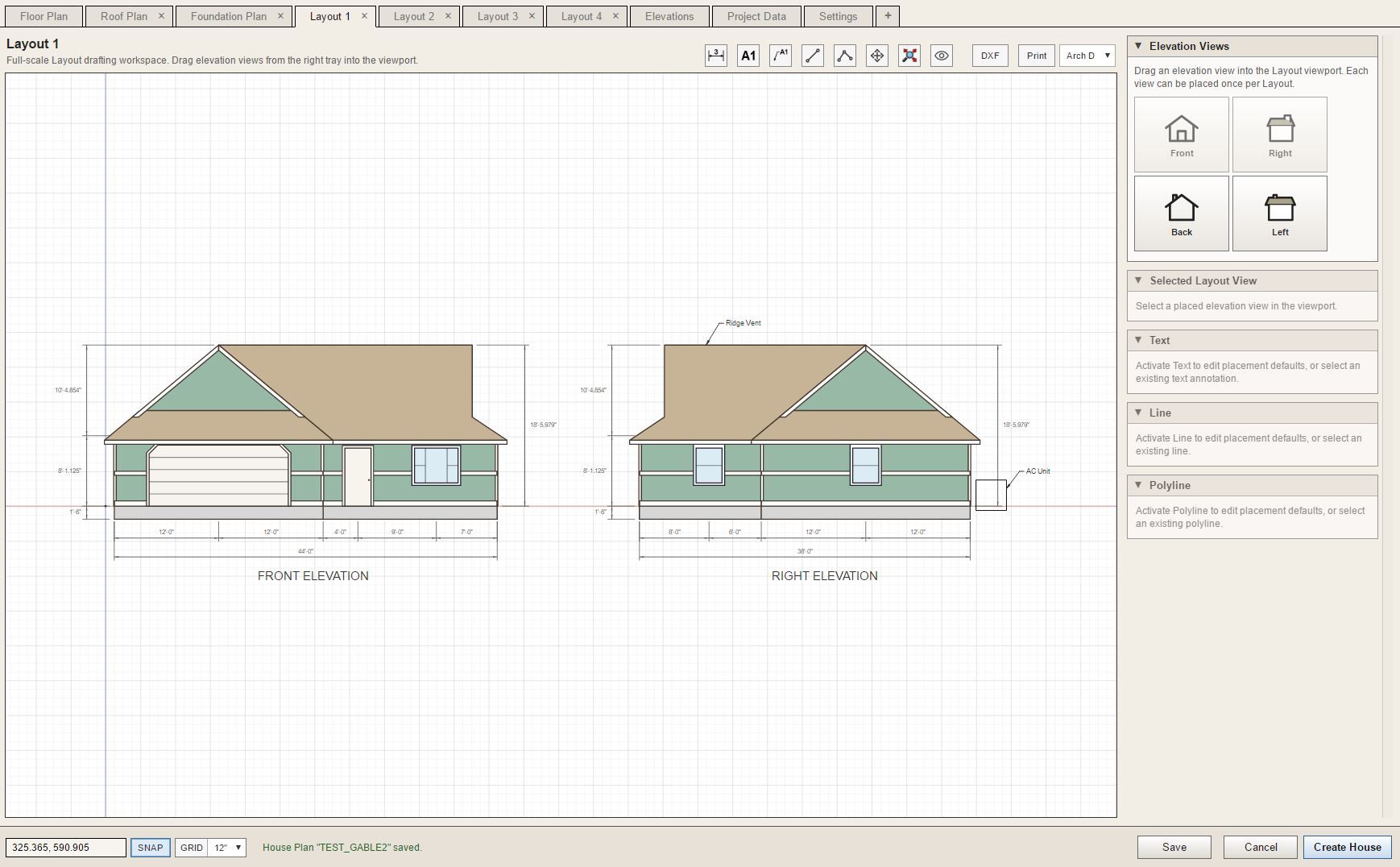Select the AC Unit box in drawing
This screenshot has height=867, width=1400.
(991, 495)
